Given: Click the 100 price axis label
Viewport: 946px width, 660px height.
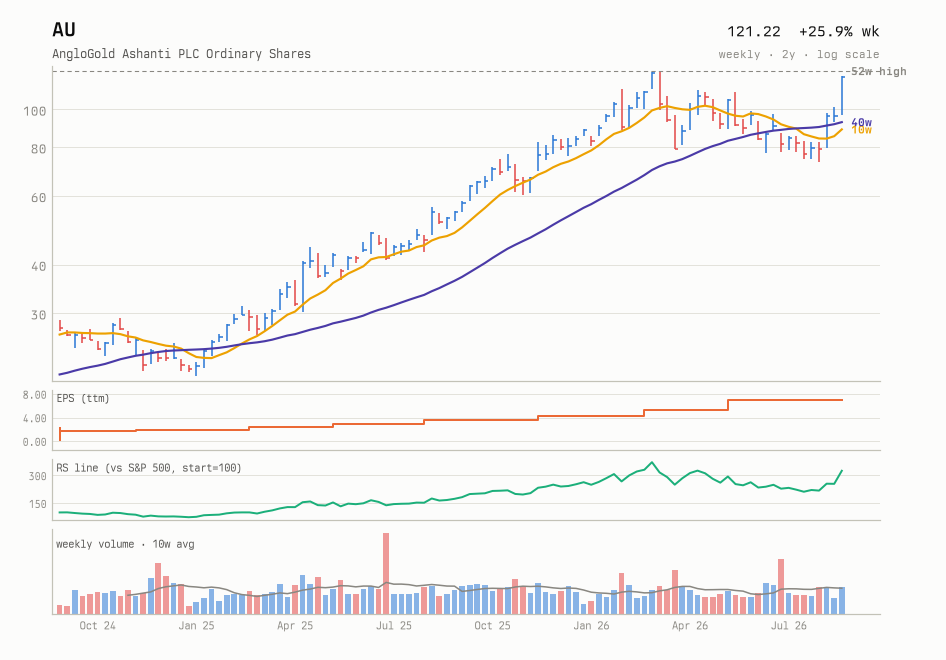Looking at the screenshot, I should [x=35, y=111].
